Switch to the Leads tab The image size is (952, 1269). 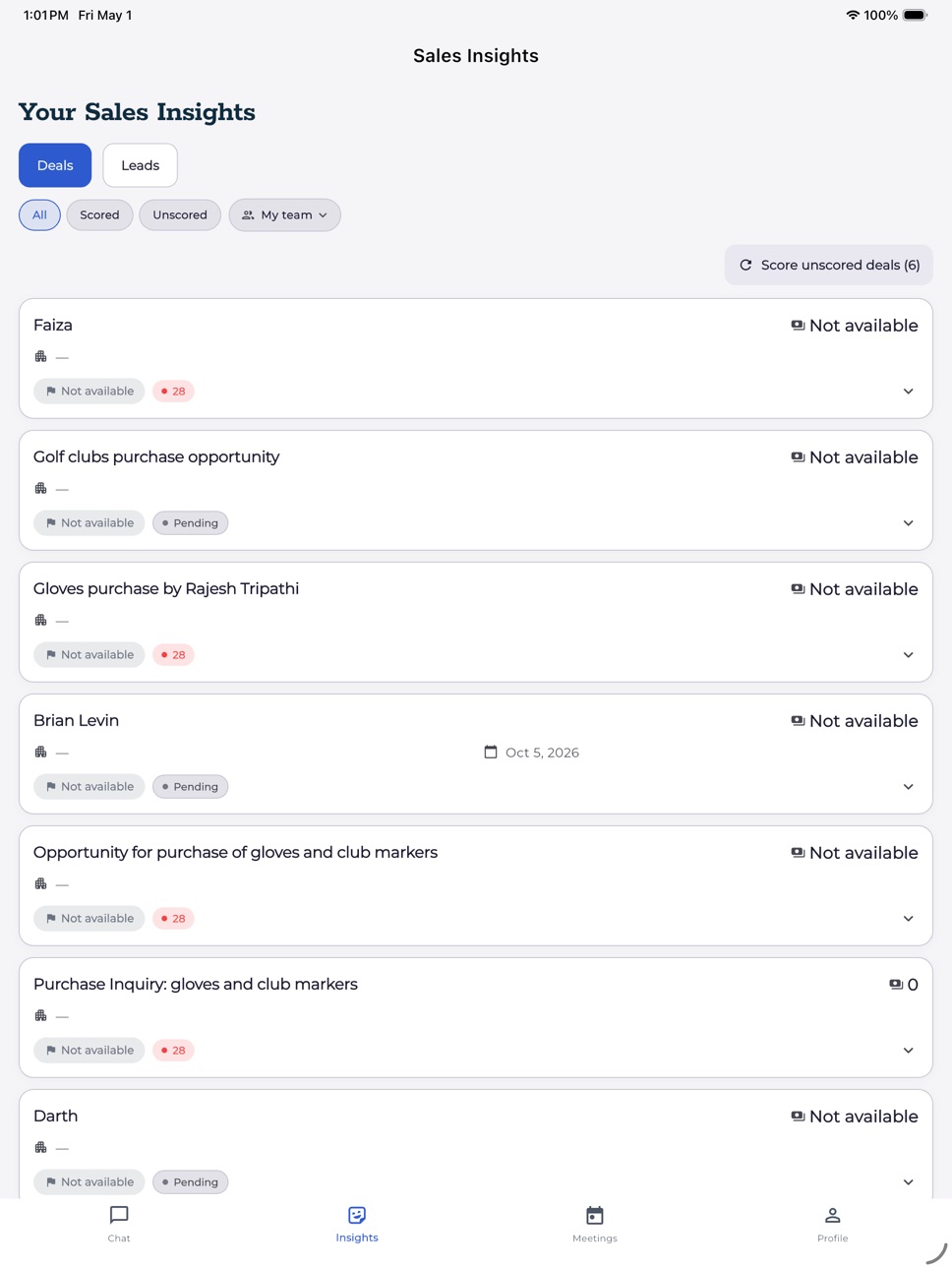[140, 165]
